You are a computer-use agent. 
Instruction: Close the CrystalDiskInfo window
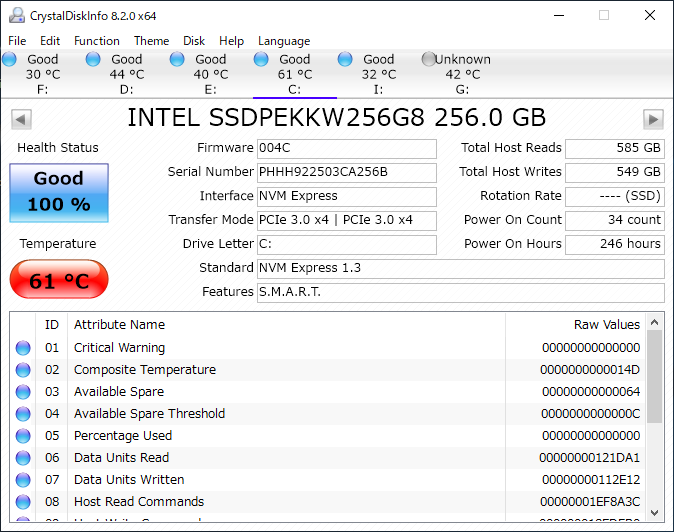650,15
